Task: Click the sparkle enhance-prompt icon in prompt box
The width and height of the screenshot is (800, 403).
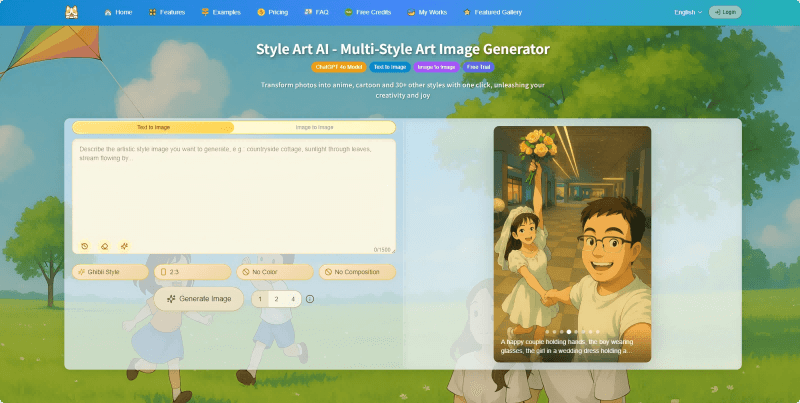Action: (x=124, y=245)
